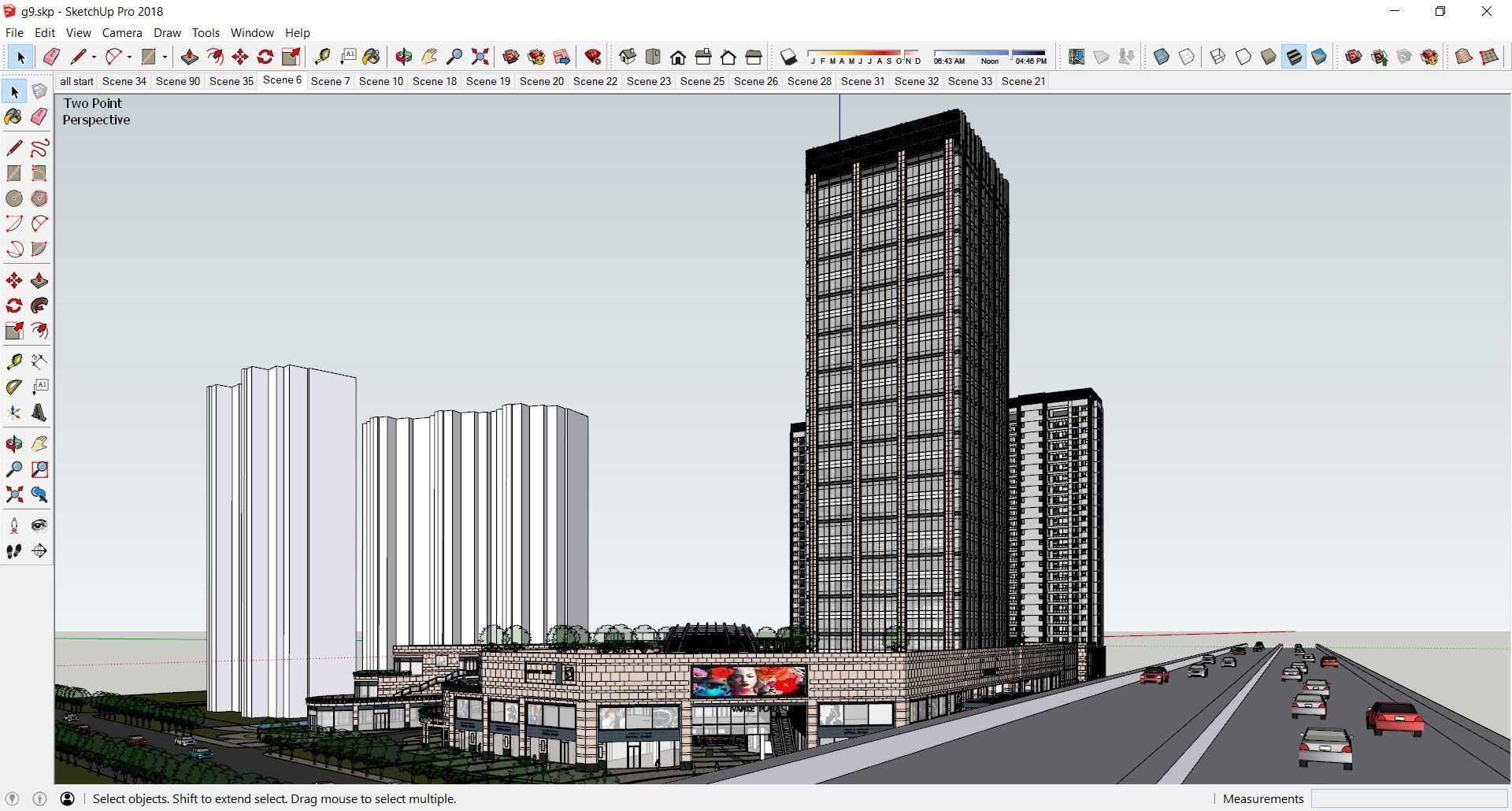
Task: Enable Wireframe face style
Action: pyautogui.click(x=1218, y=57)
